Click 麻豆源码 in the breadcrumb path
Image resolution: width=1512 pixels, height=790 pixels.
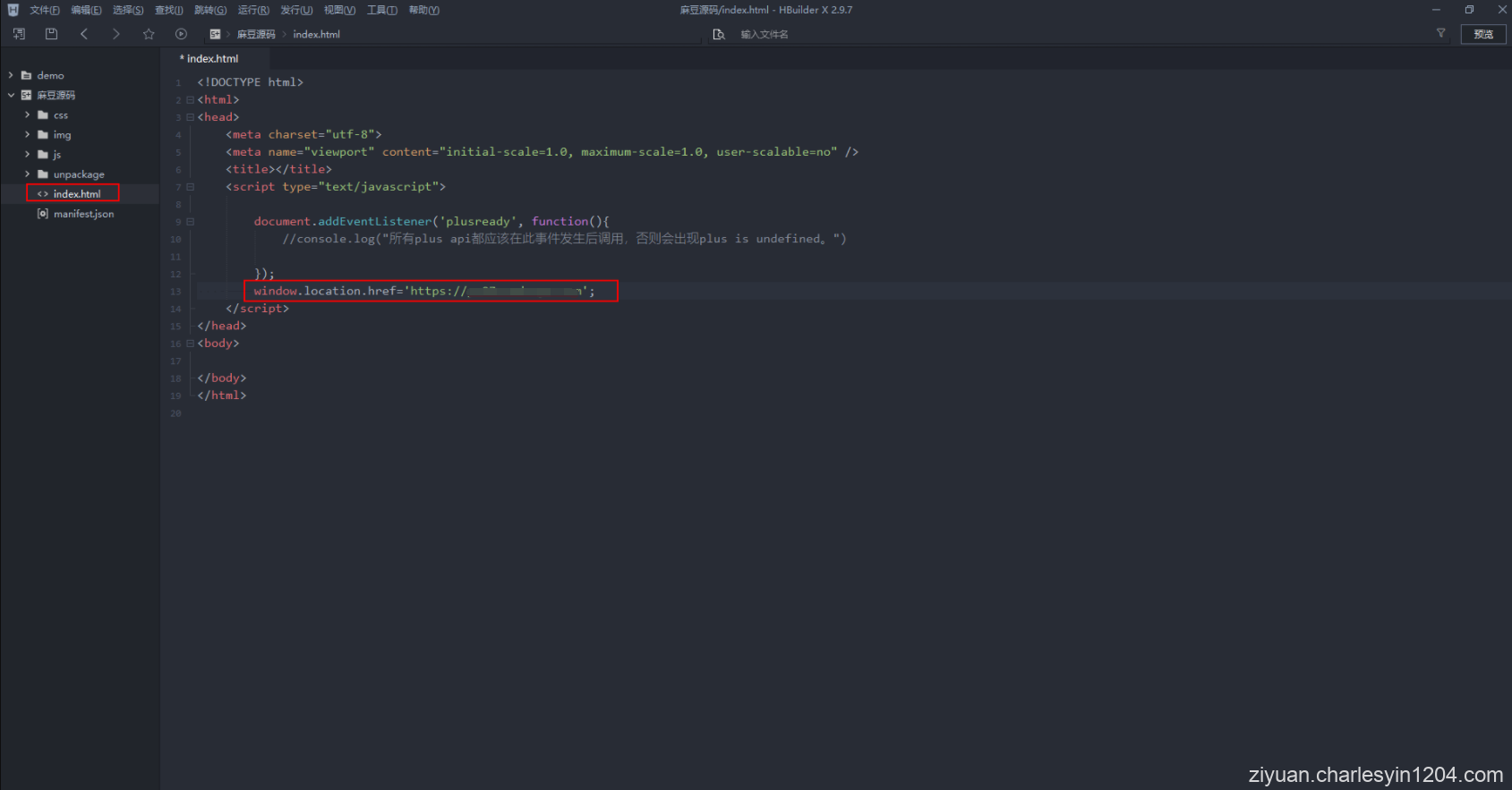(x=256, y=34)
